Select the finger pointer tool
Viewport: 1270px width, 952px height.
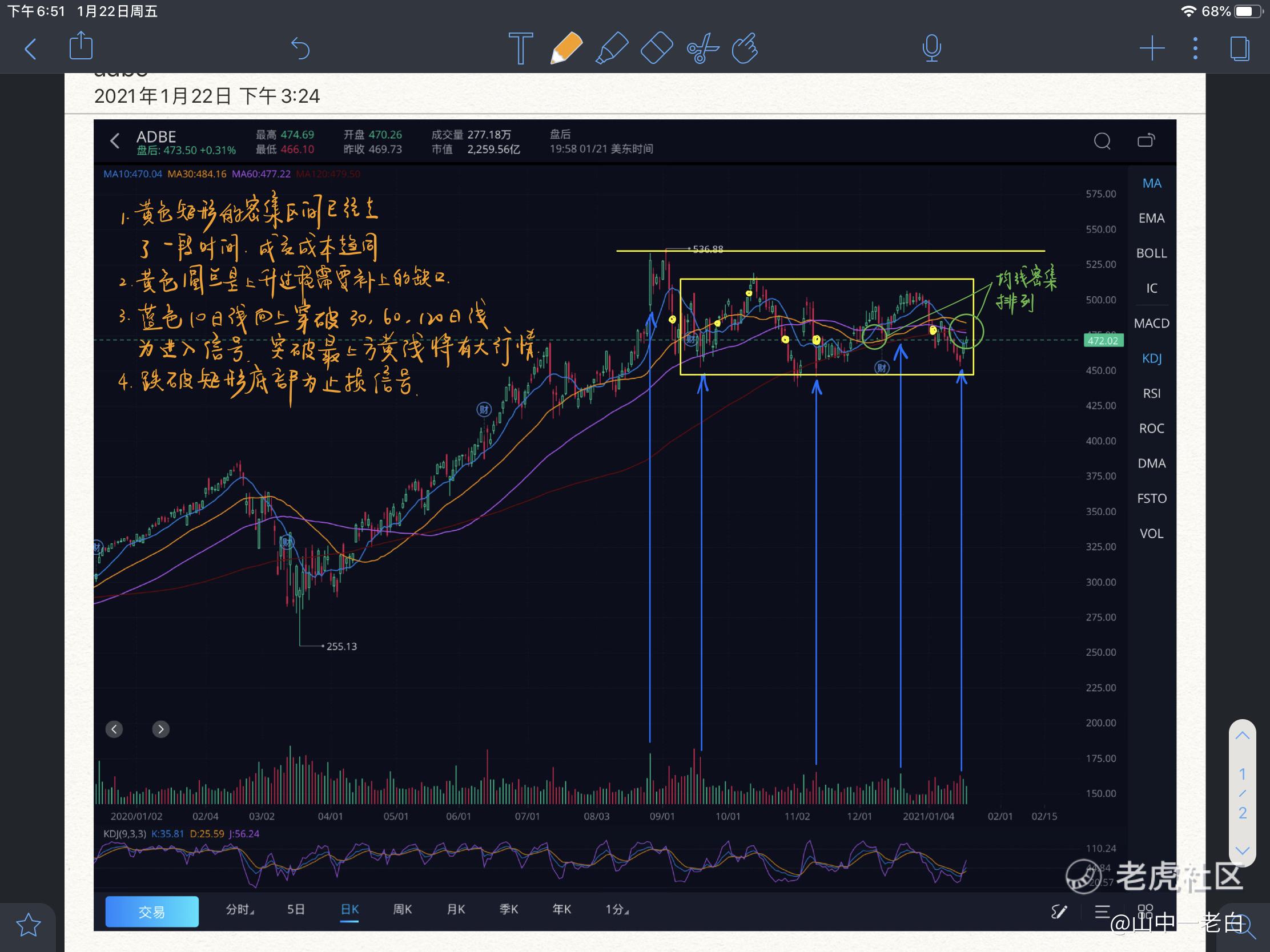click(745, 48)
